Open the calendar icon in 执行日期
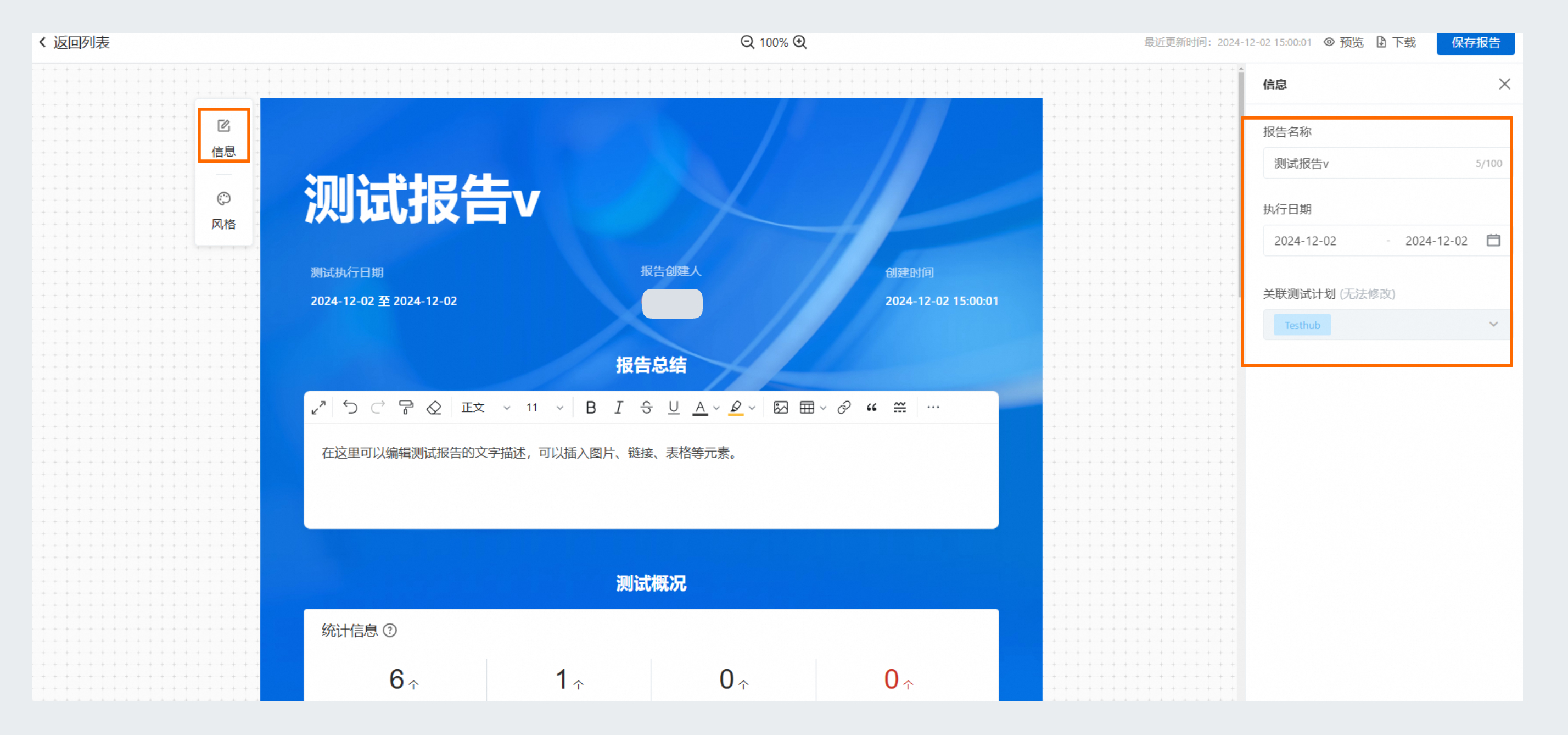 tap(1493, 241)
